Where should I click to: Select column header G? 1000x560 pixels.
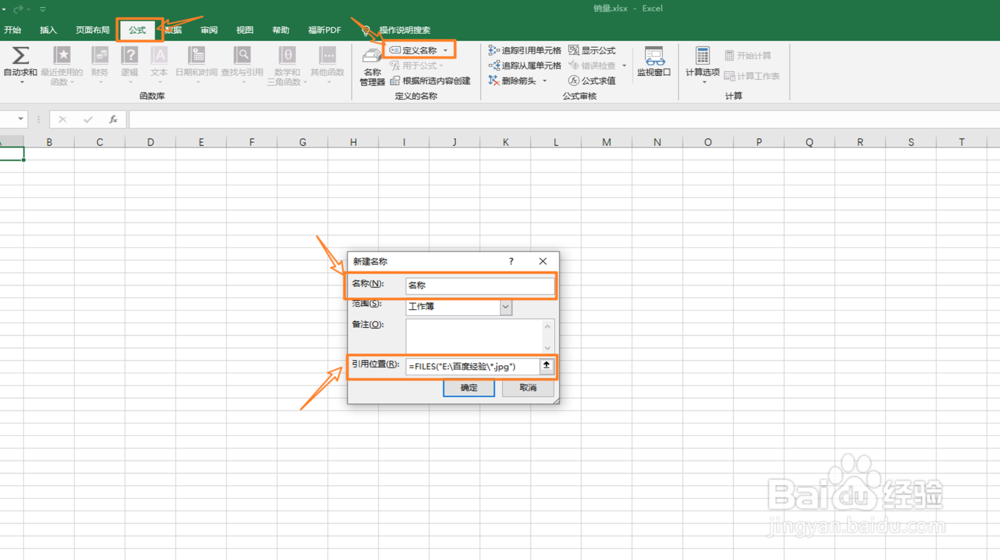click(x=302, y=142)
